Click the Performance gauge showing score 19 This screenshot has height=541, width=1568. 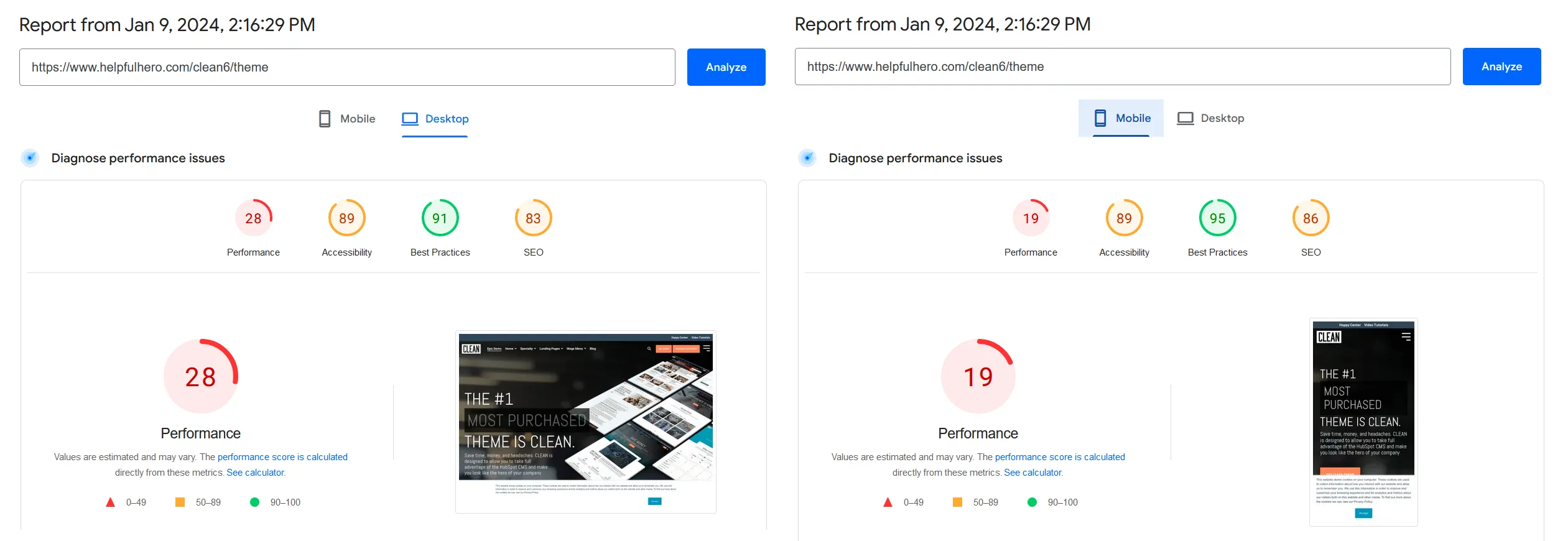pos(1031,218)
